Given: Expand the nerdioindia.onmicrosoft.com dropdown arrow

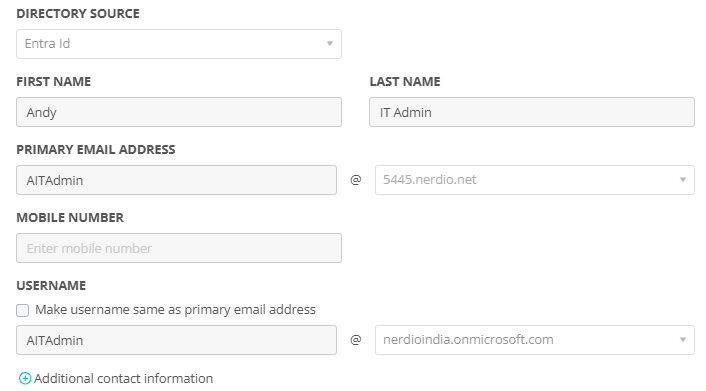Looking at the screenshot, I should click(683, 340).
